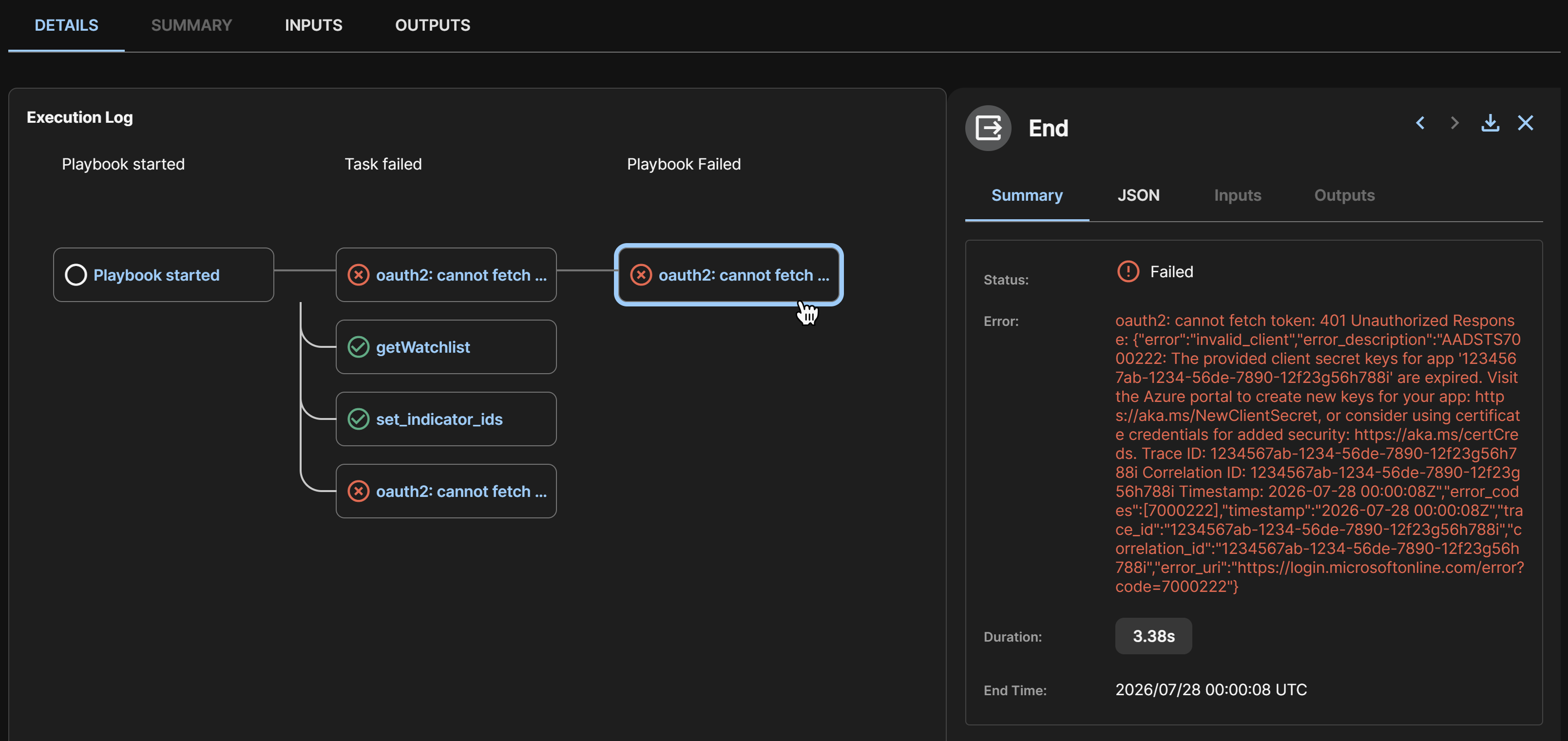Click end time 2026/07/28 00:00:08 UTC
Viewport: 1568px width, 741px height.
point(1211,689)
